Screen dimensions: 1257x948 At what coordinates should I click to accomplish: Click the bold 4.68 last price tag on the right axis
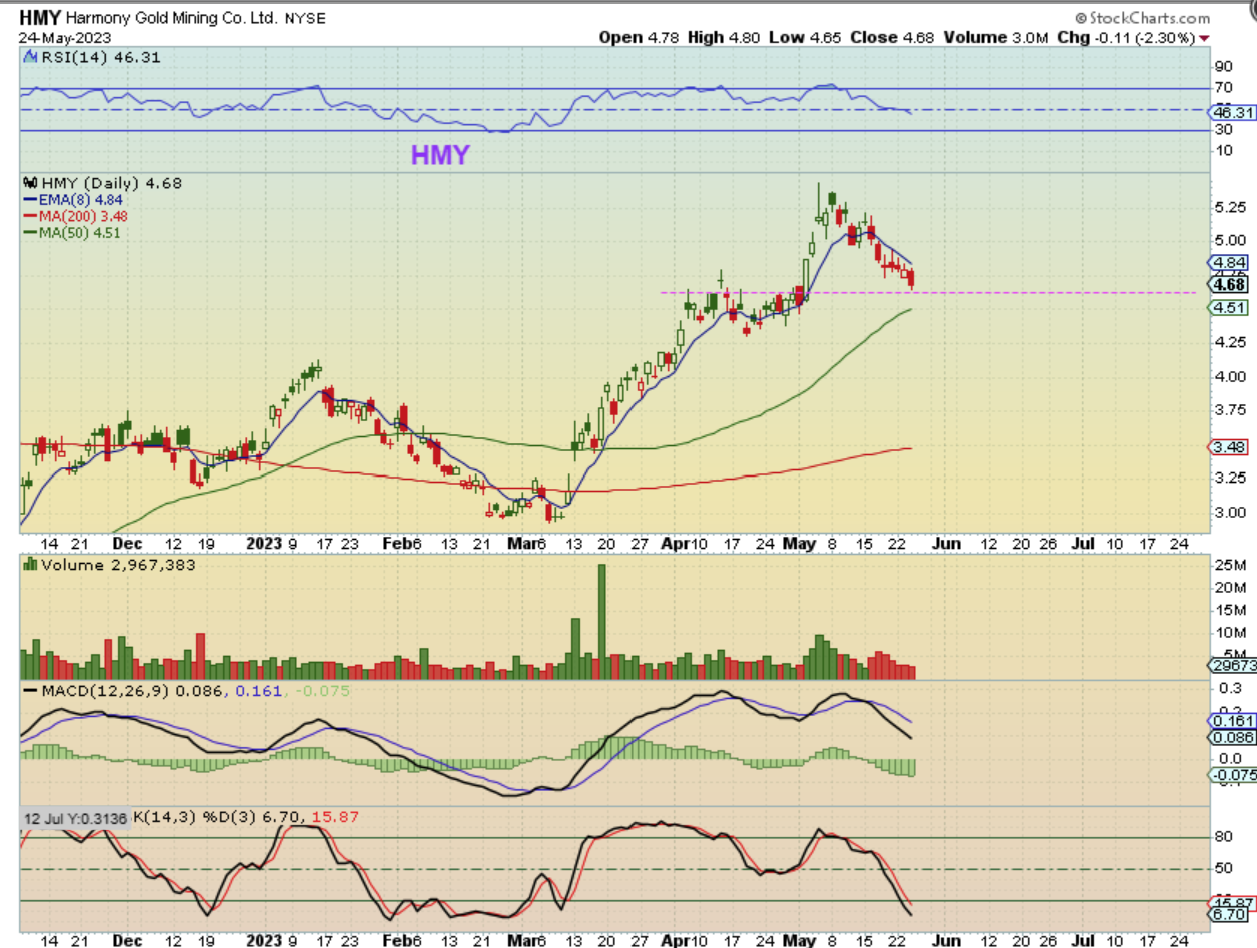1228,284
